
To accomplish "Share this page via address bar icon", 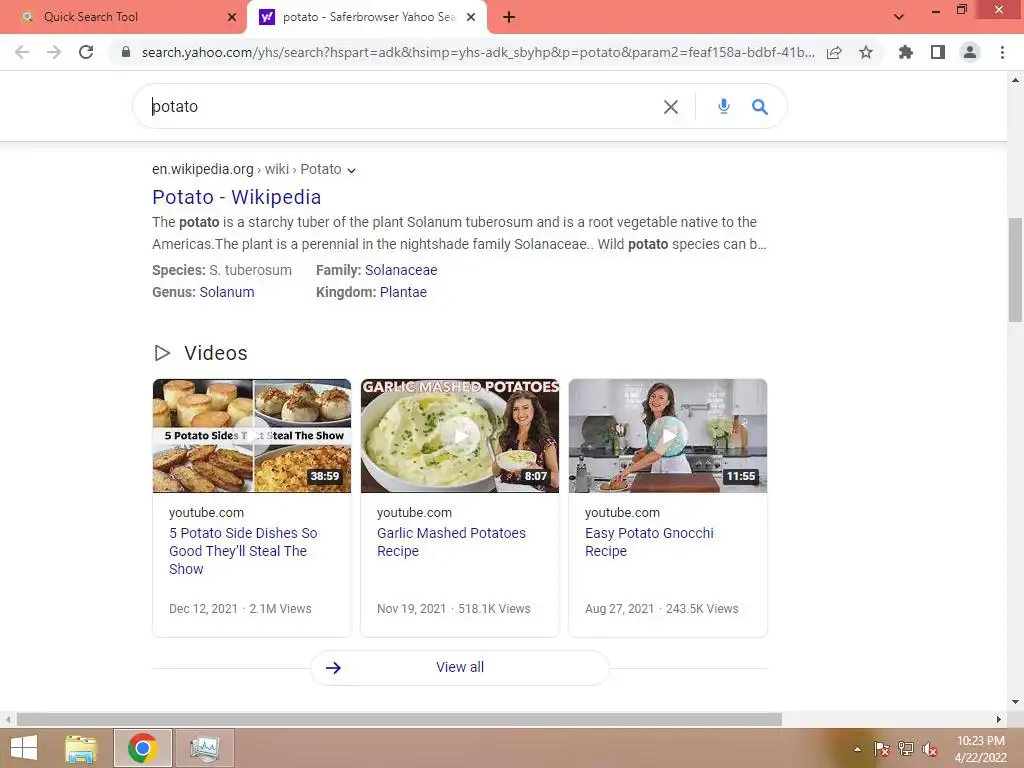I will [834, 52].
